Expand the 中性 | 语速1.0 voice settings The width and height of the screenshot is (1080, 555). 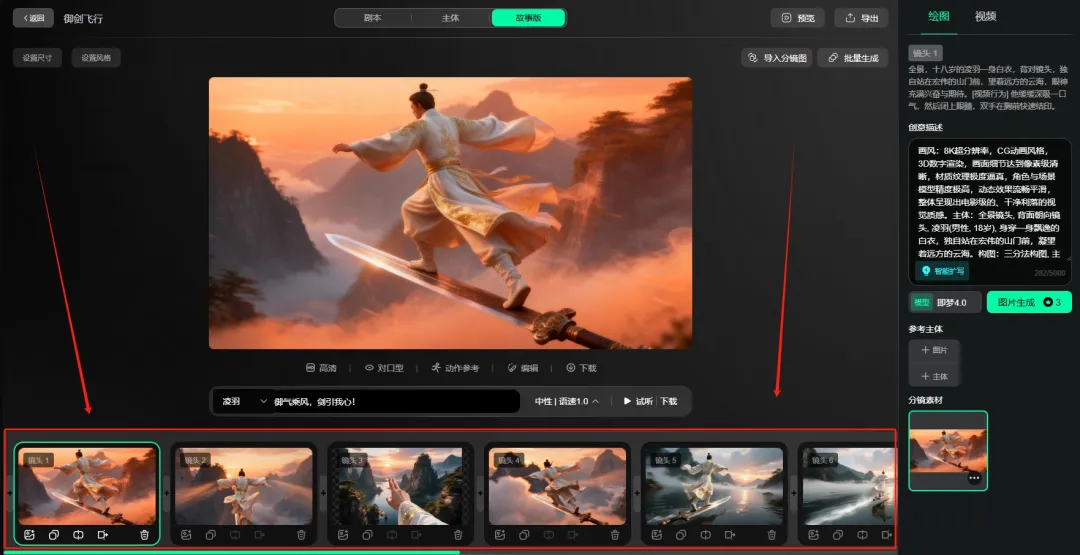tap(567, 401)
